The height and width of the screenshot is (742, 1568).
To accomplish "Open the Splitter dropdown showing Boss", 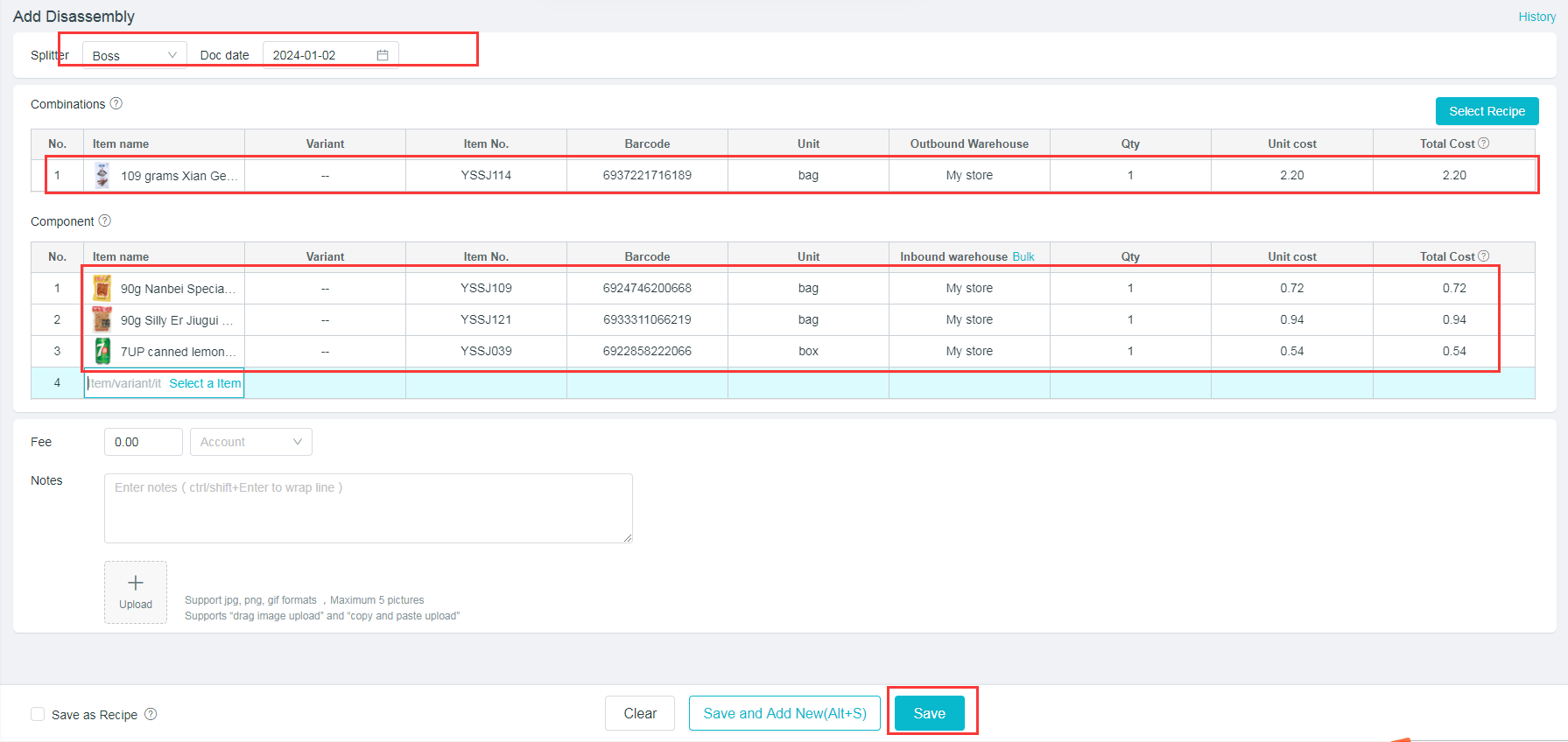I will [135, 55].
